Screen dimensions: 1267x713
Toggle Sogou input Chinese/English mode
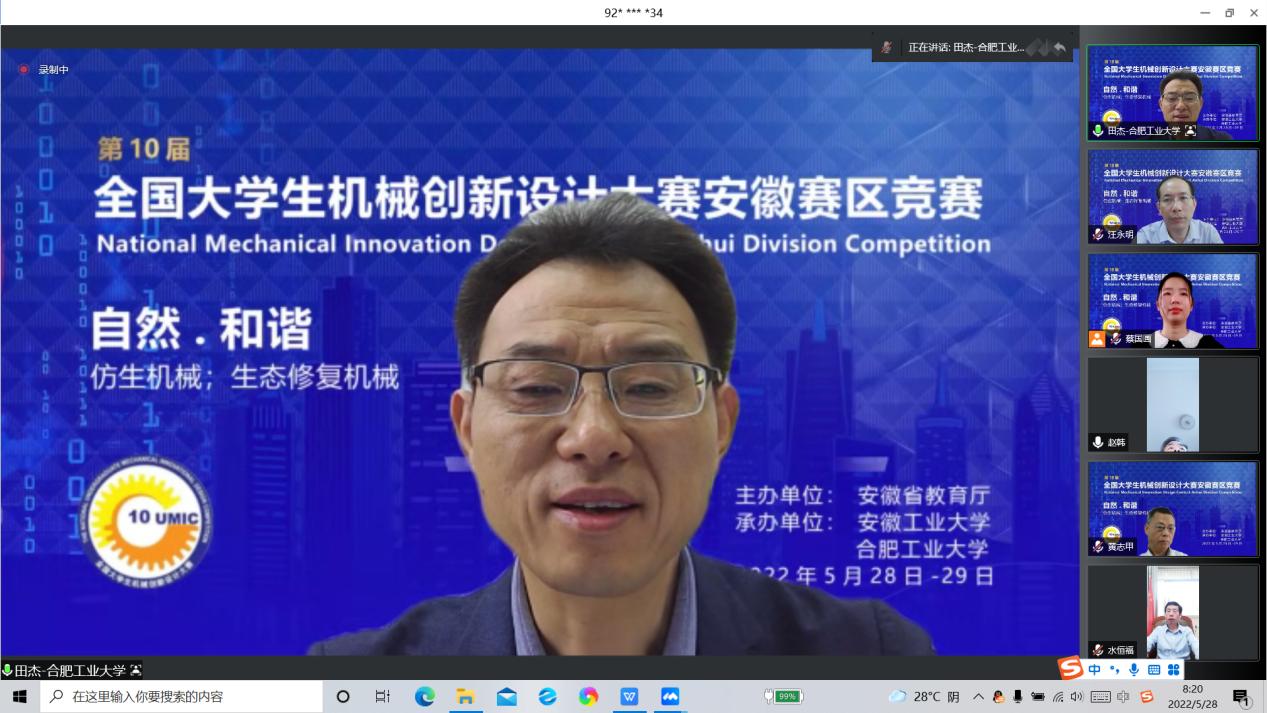(x=1095, y=670)
